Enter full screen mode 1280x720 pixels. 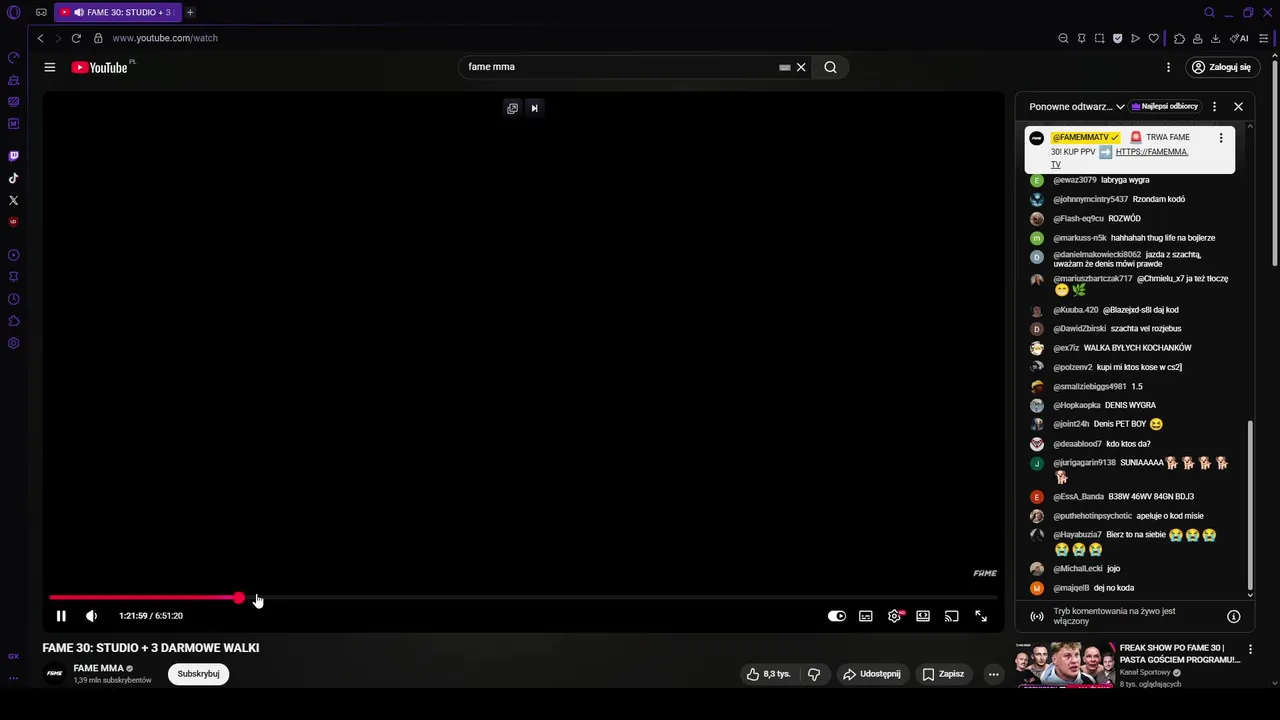pyautogui.click(x=981, y=616)
